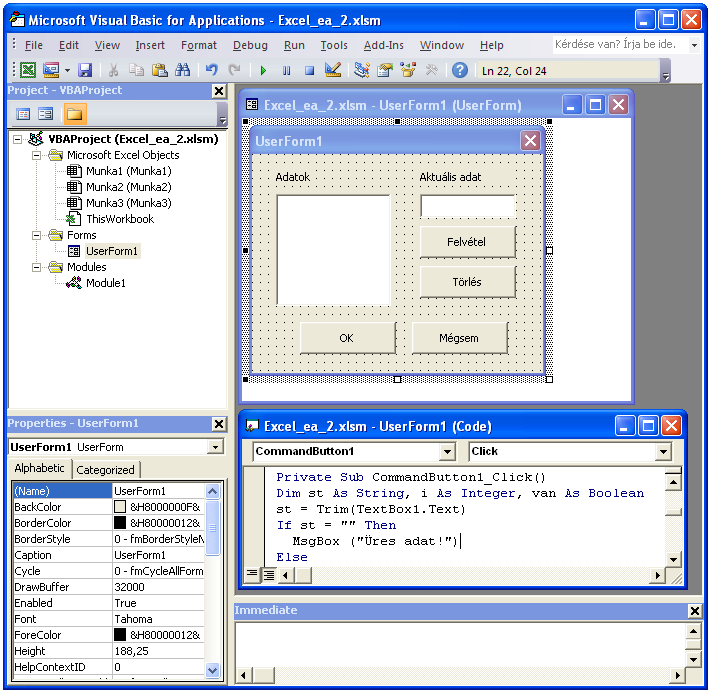The width and height of the screenshot is (712, 694).
Task: Open the File menu
Action: click(34, 45)
